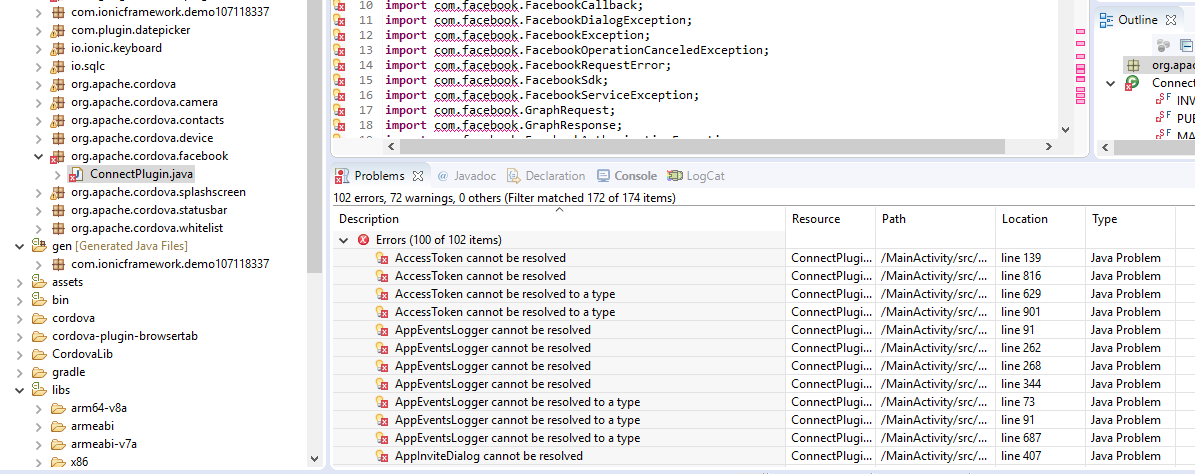Click the ConnectPlugin.java file icon
This screenshot has height=474, width=1195.
click(x=76, y=174)
